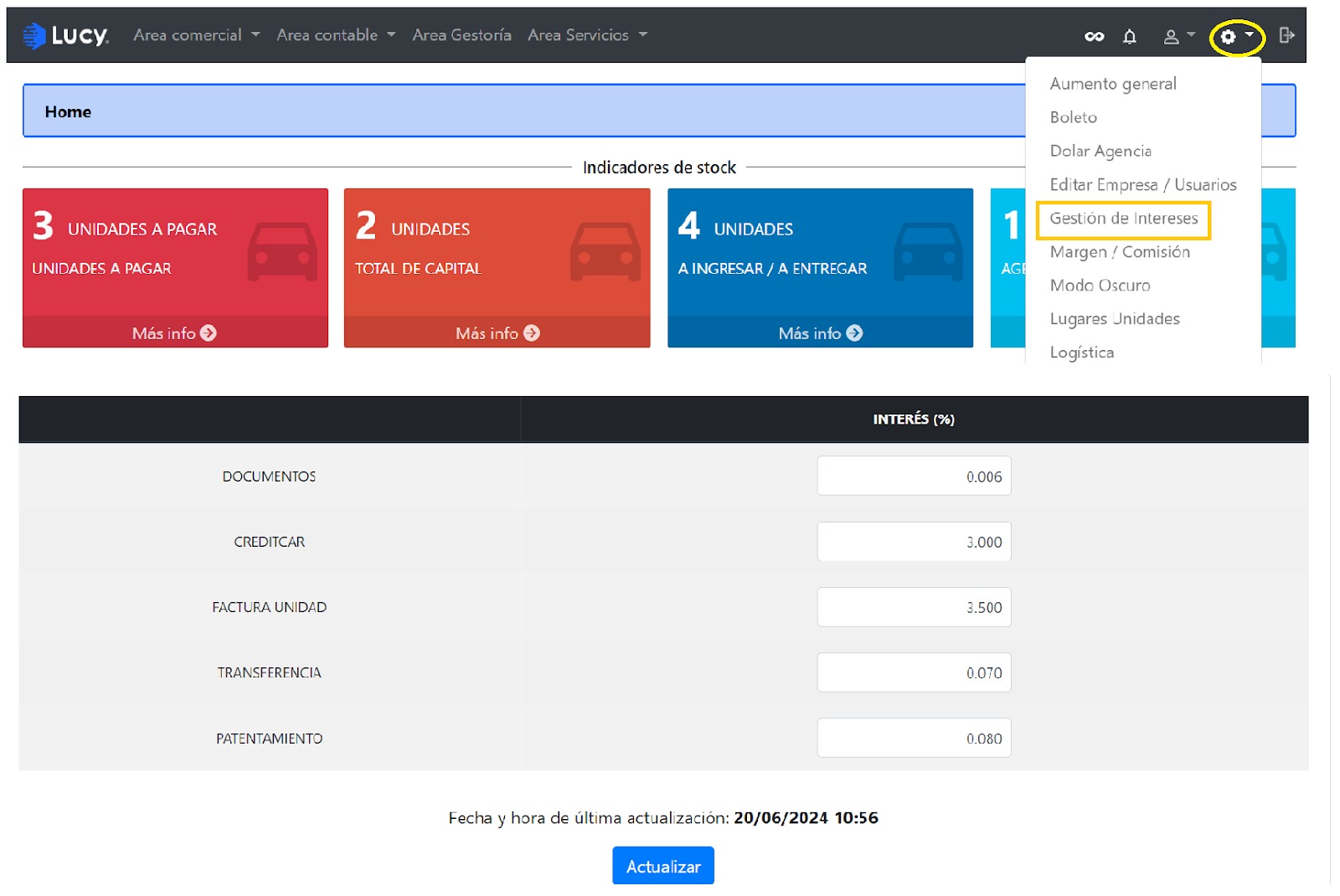The height and width of the screenshot is (896, 1340).
Task: Click the number 3 on the red card
Action: 43,225
